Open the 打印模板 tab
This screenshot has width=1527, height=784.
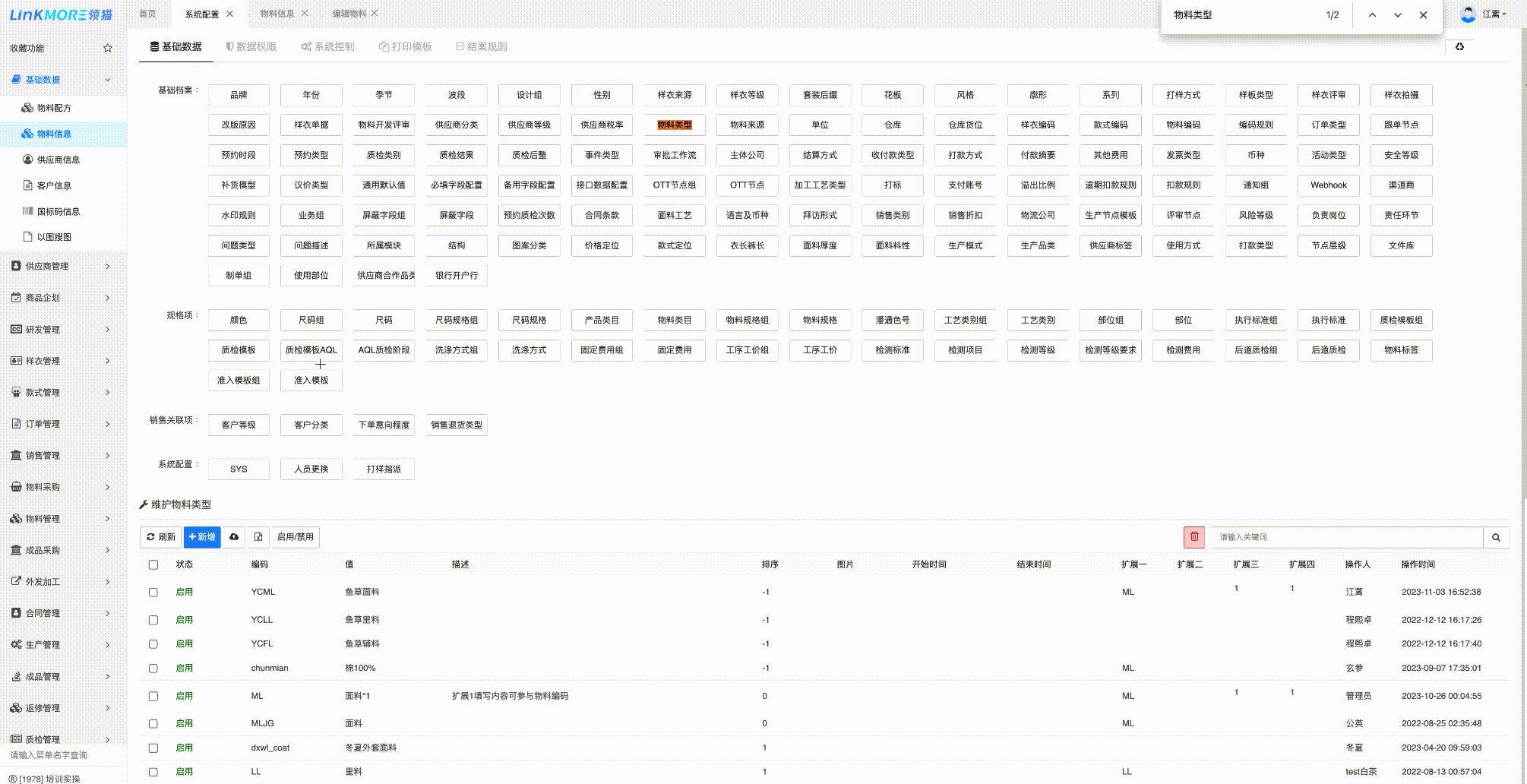pos(406,46)
